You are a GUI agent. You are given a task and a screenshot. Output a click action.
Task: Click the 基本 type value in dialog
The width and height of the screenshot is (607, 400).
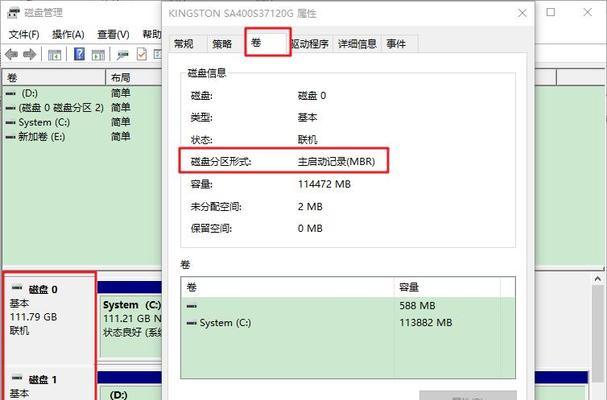click(307, 117)
